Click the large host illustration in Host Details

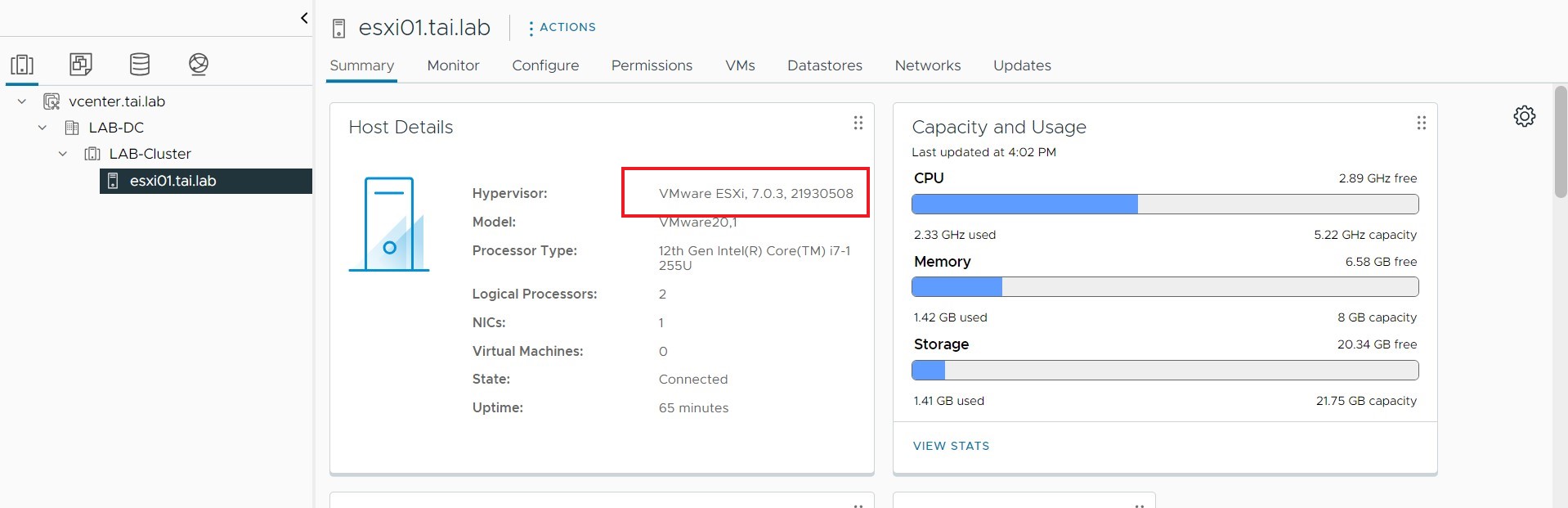coord(389,224)
